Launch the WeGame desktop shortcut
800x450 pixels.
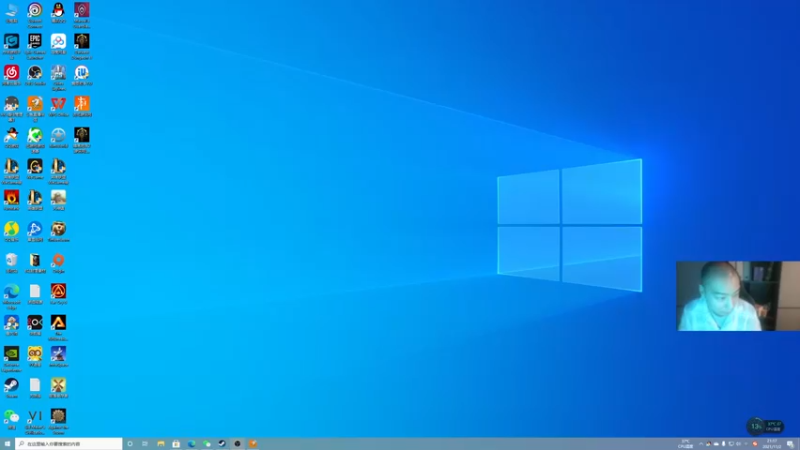pyautogui.click(x=35, y=169)
